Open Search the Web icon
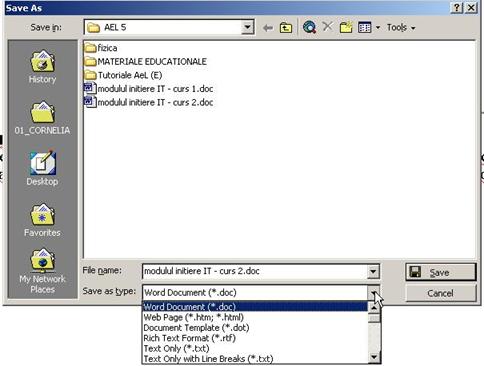The height and width of the screenshot is (366, 484). [x=309, y=27]
